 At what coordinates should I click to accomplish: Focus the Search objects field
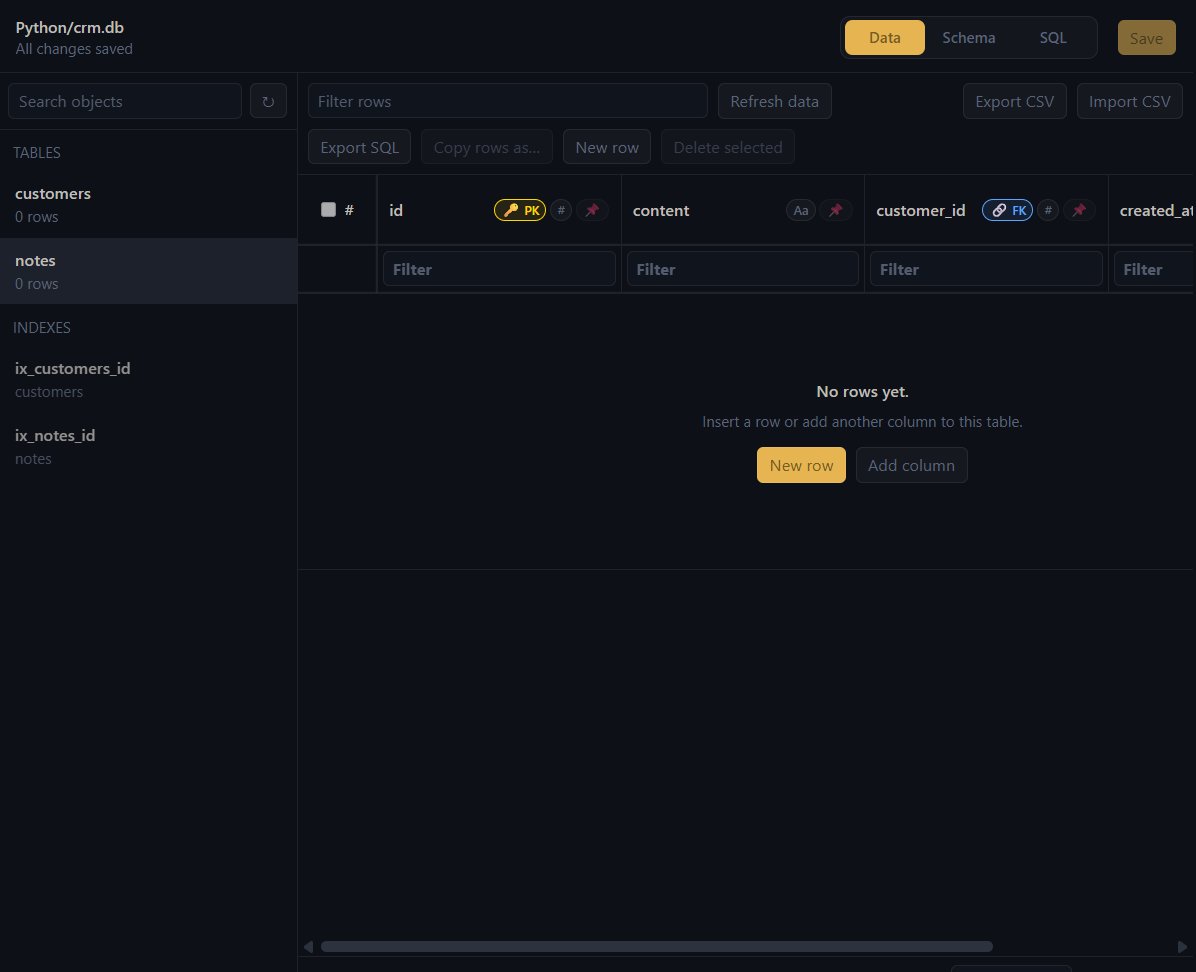[x=125, y=101]
